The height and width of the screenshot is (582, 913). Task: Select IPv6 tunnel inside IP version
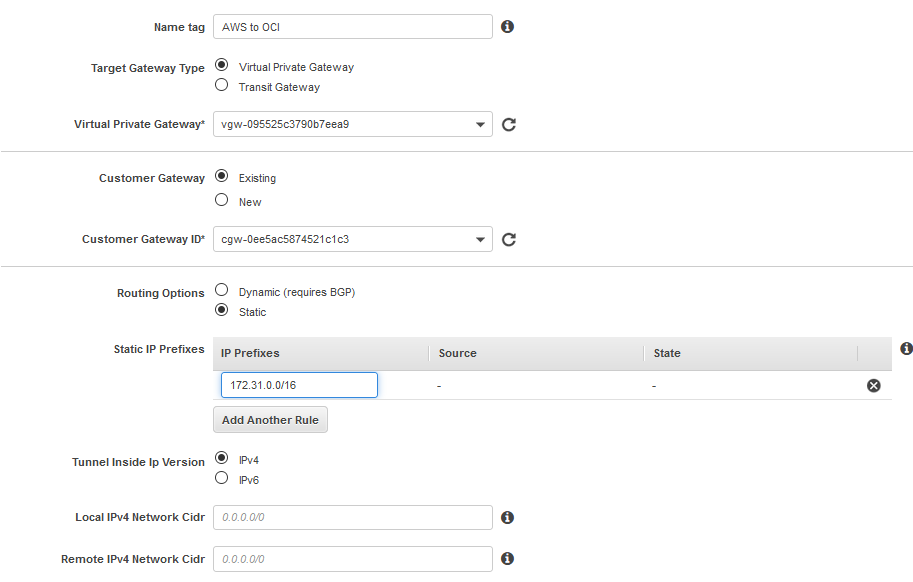point(222,478)
